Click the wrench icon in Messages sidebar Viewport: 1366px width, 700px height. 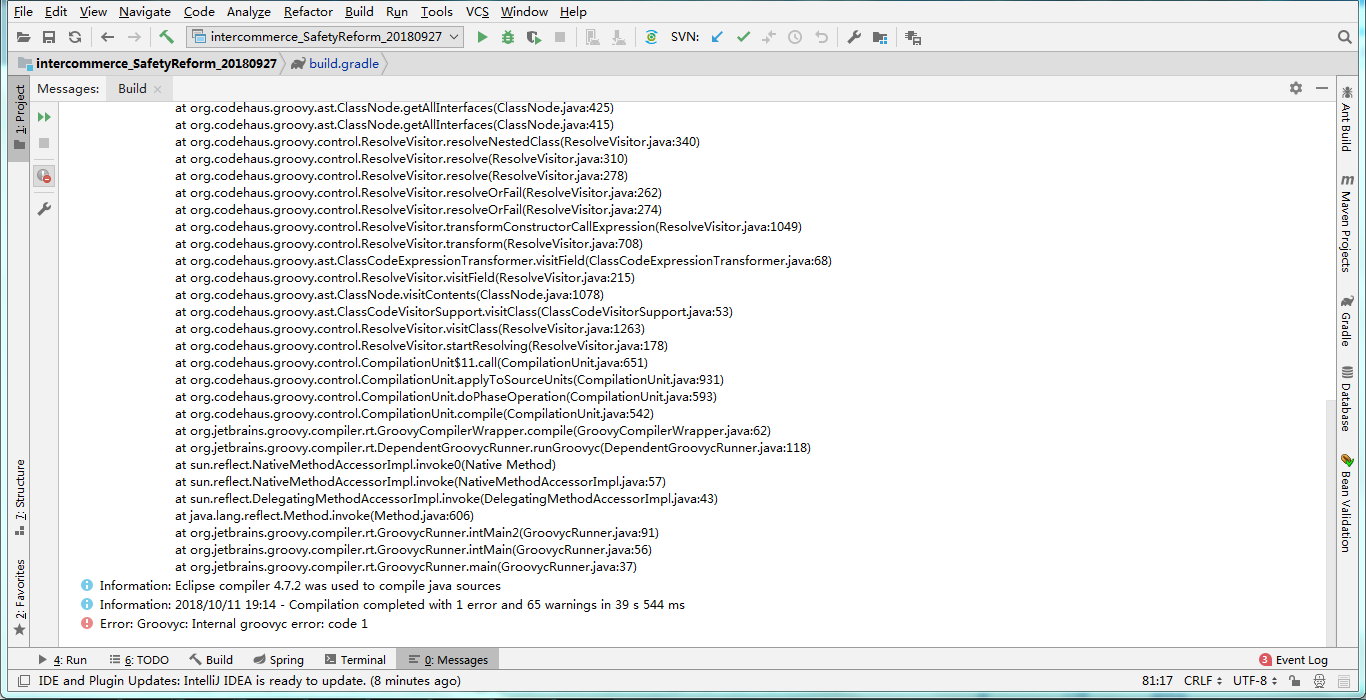tap(44, 209)
